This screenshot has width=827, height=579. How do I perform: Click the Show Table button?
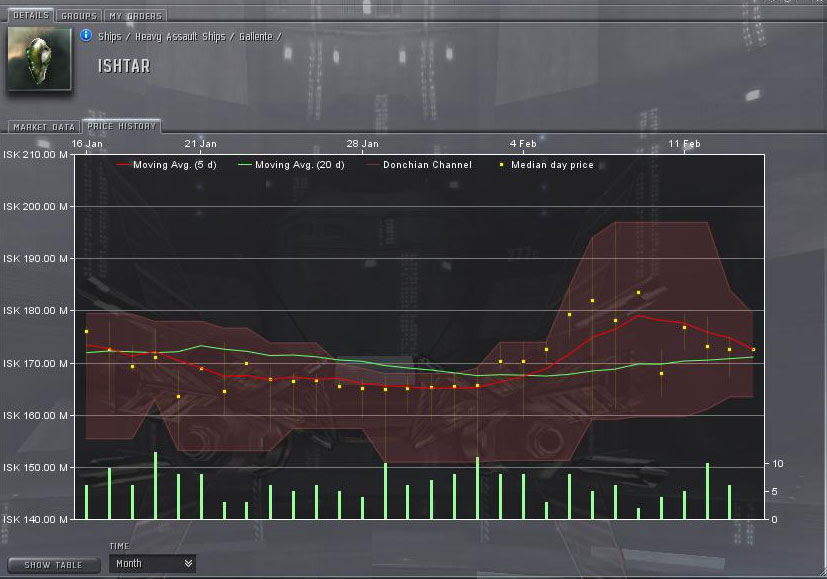[x=53, y=565]
